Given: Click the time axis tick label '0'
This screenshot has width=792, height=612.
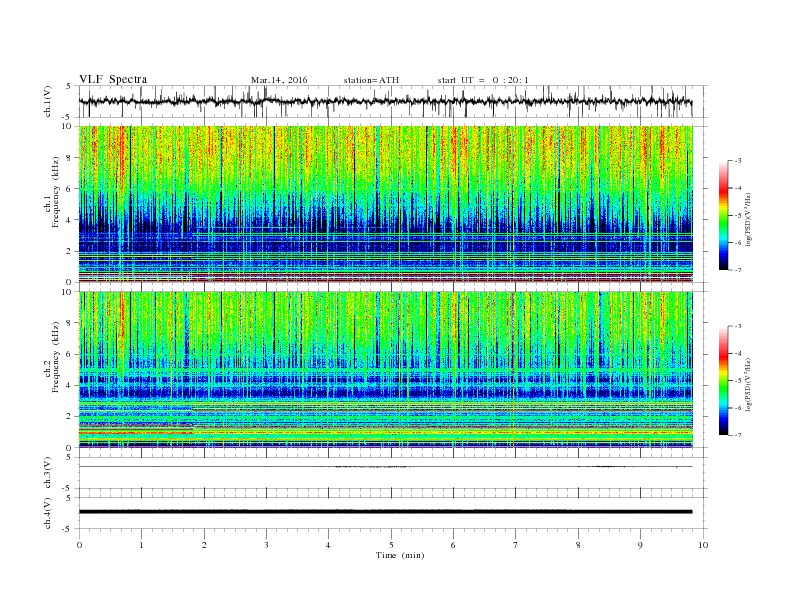Looking at the screenshot, I should 79,545.
